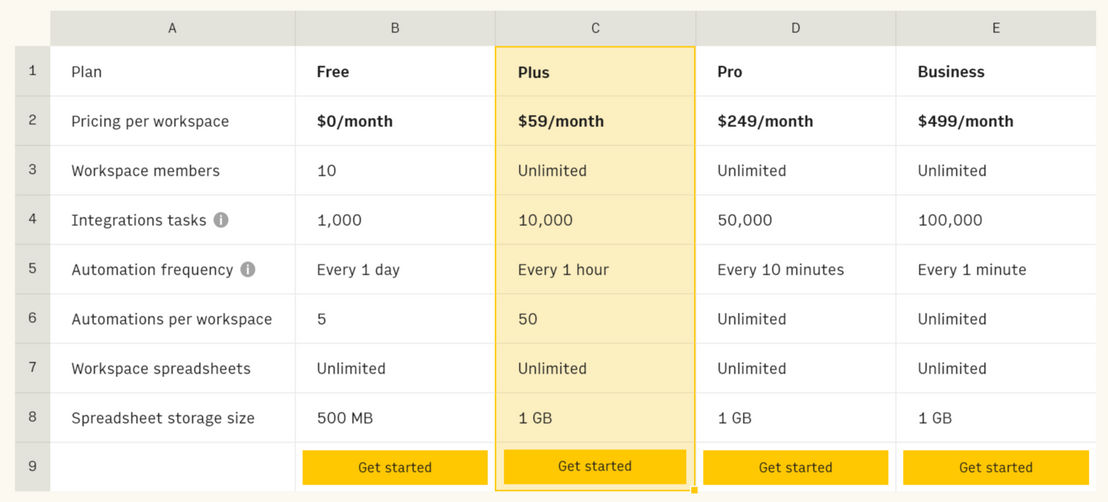Click the 'Free' plan name cell
The height and width of the screenshot is (502, 1108).
click(395, 71)
